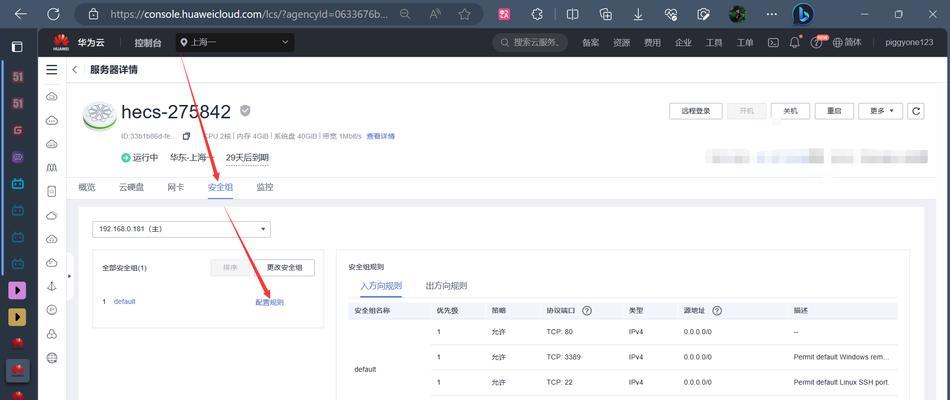Switch language via 简体 selector
950x400 pixels.
point(847,42)
